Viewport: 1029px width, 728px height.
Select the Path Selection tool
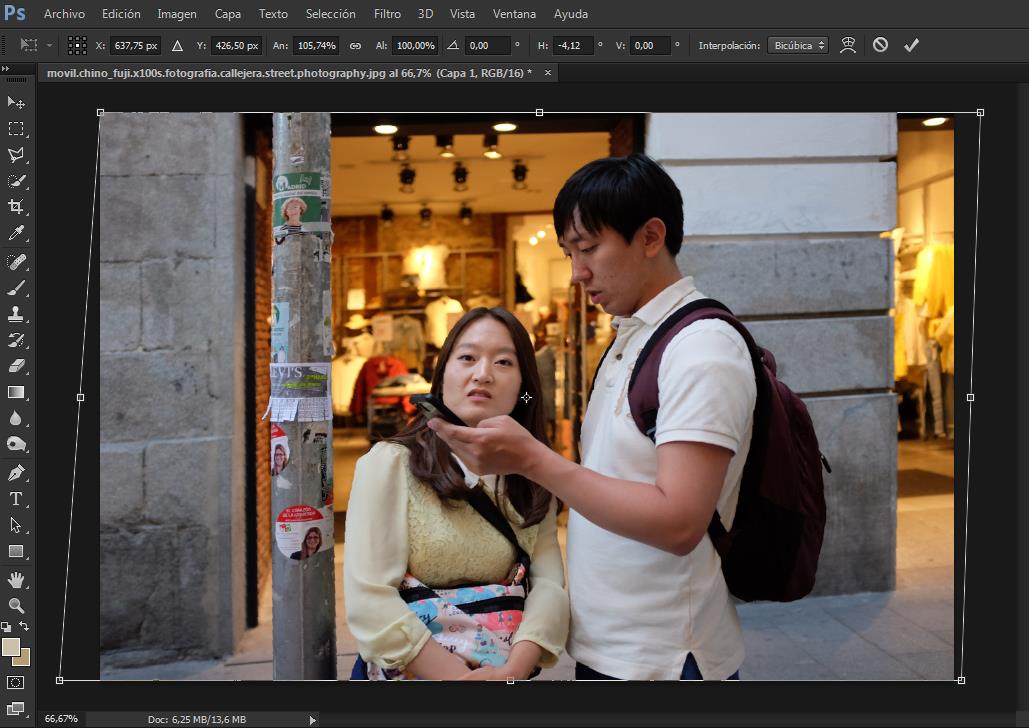[16, 525]
